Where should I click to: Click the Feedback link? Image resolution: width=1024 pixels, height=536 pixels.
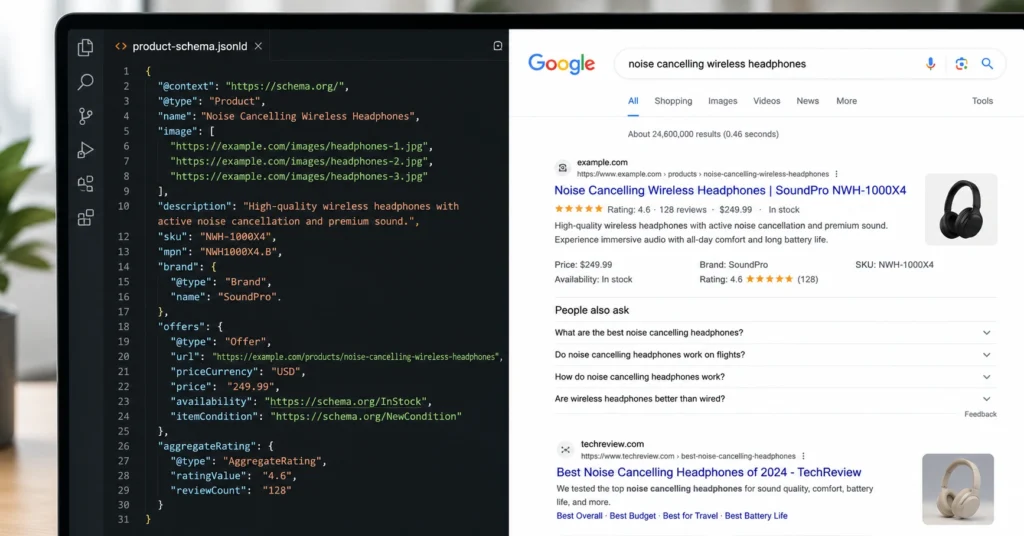coord(980,415)
